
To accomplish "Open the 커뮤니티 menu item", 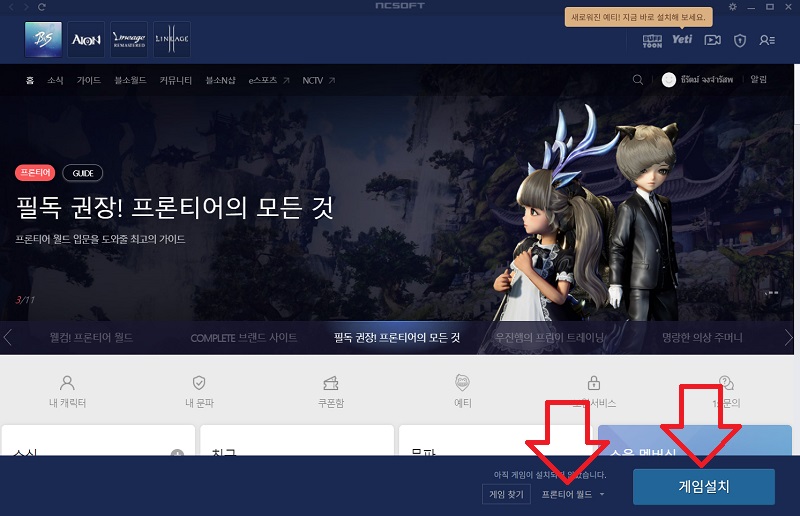I will point(175,80).
